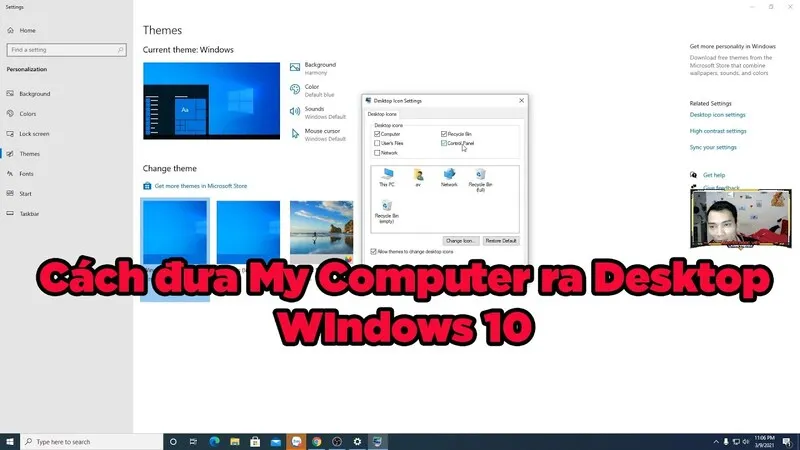The height and width of the screenshot is (450, 800).
Task: Open OBS Studio from the taskbar
Action: (x=337, y=442)
